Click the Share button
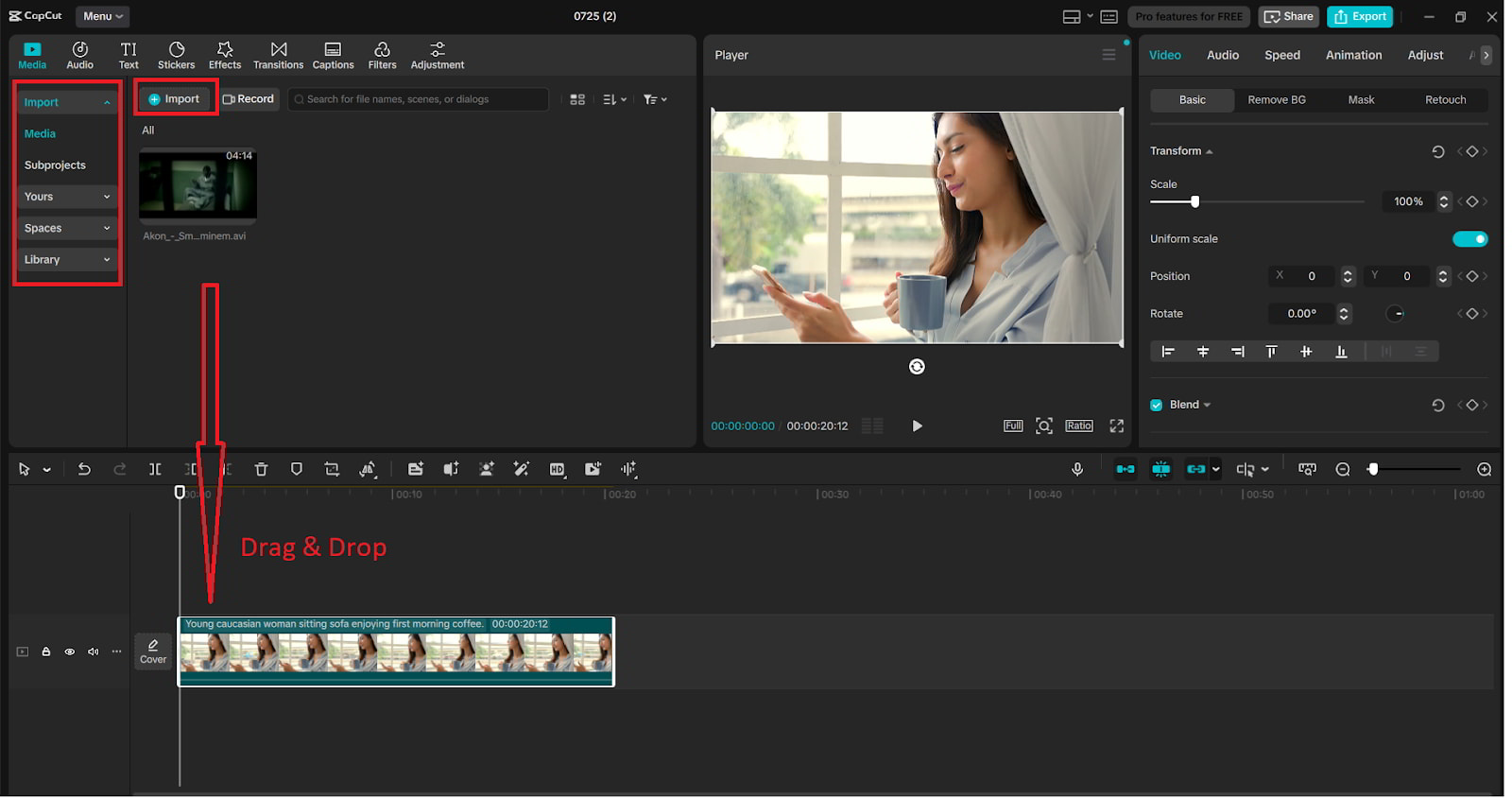The image size is (1512, 799). (x=1289, y=16)
